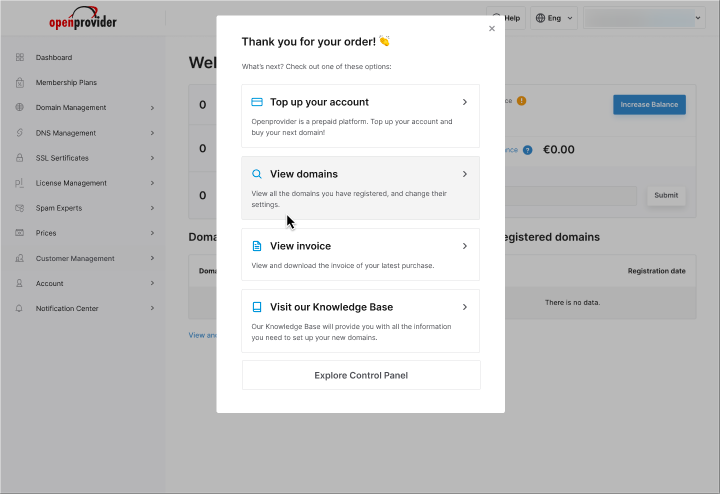The height and width of the screenshot is (494, 720).
Task: Select View domains heading
Action: (x=304, y=174)
